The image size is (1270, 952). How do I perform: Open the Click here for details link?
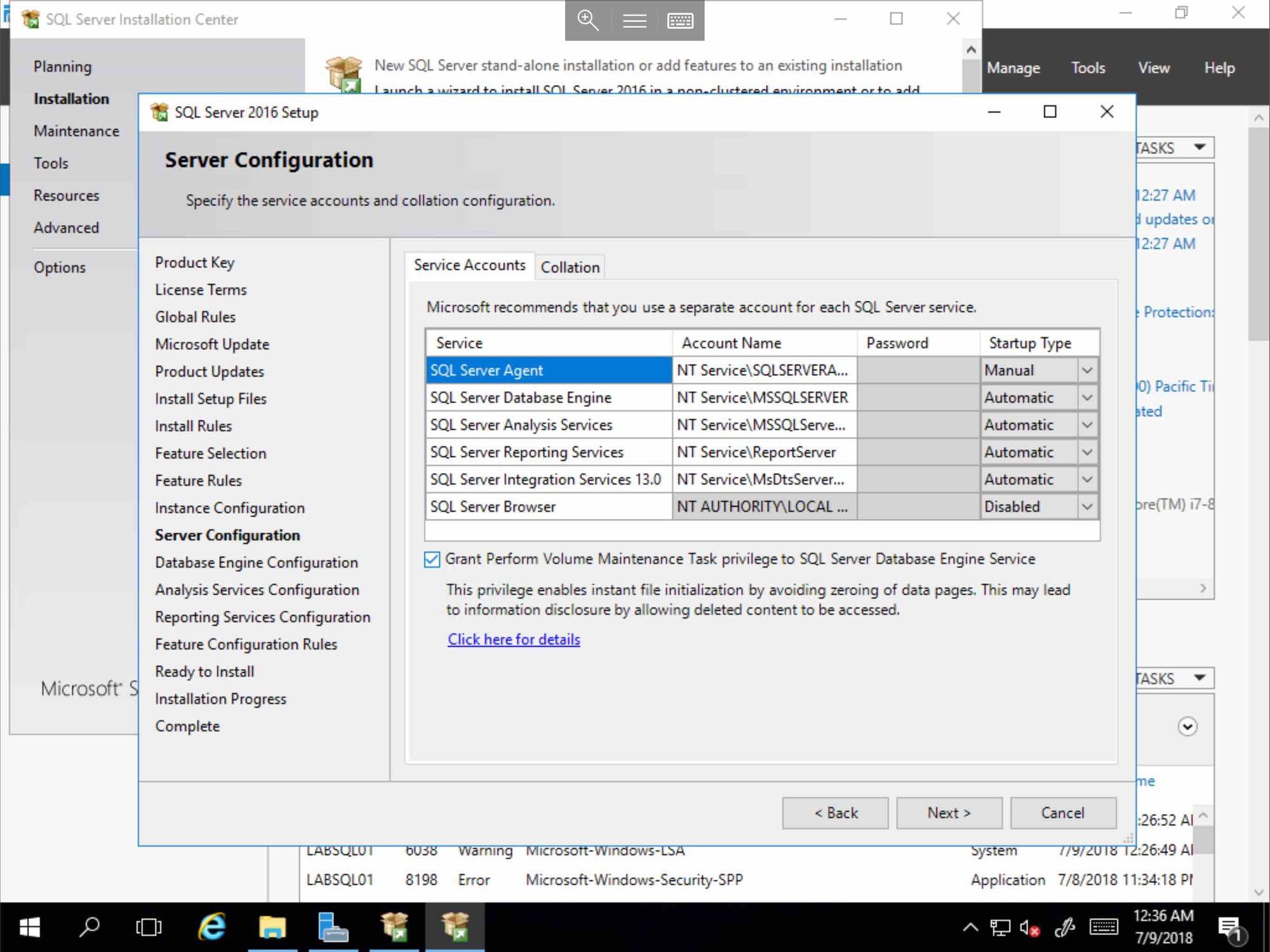tap(514, 640)
